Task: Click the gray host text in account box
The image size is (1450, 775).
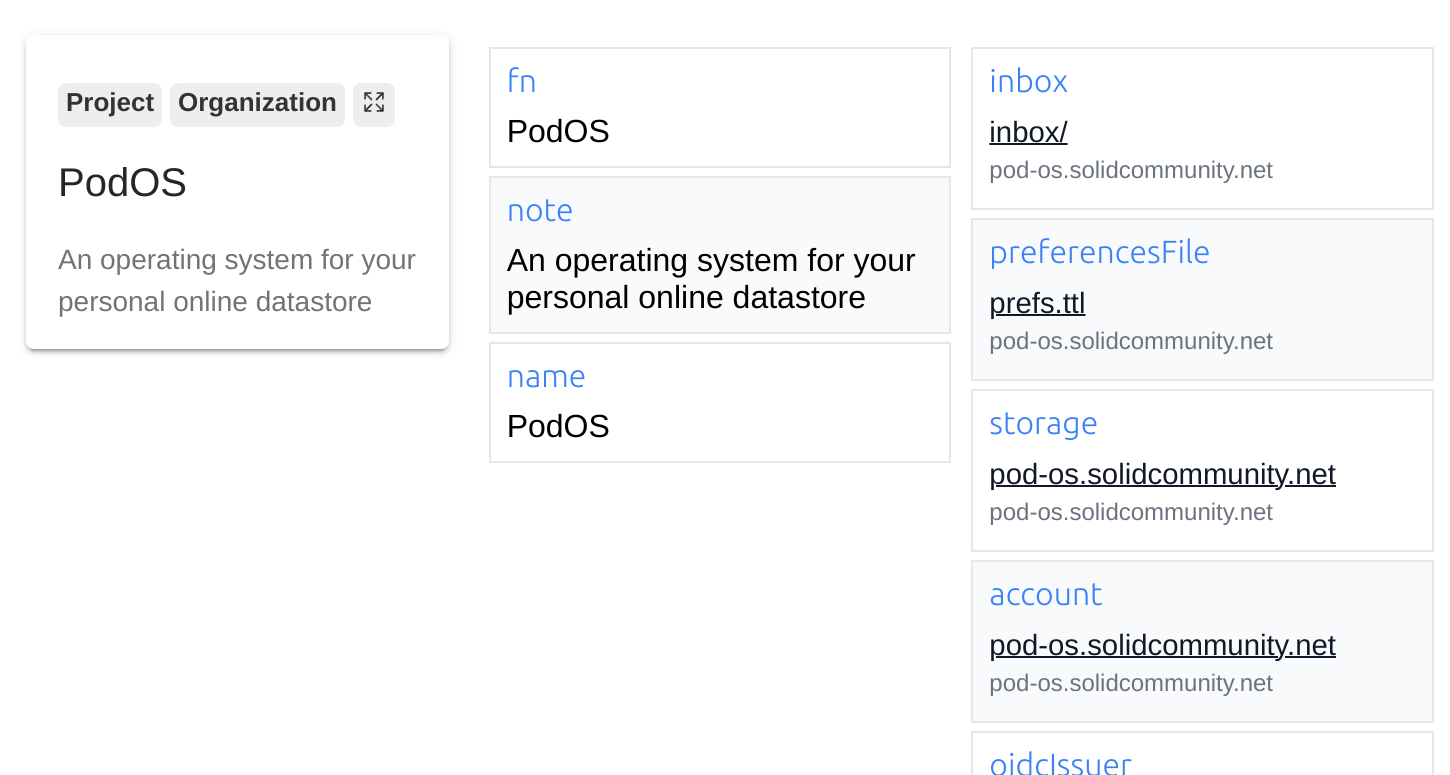Action: pyautogui.click(x=1131, y=683)
